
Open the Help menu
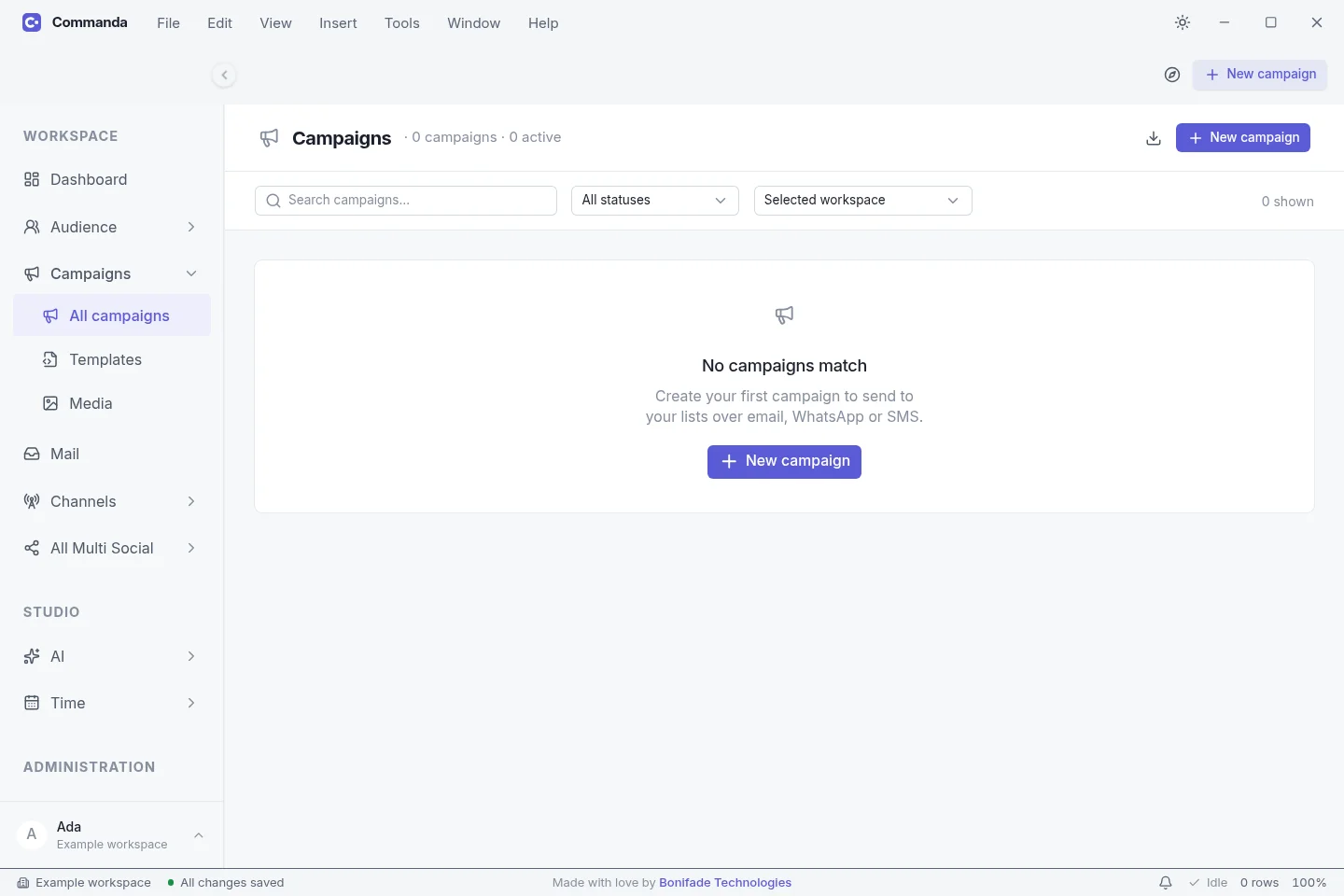543,23
